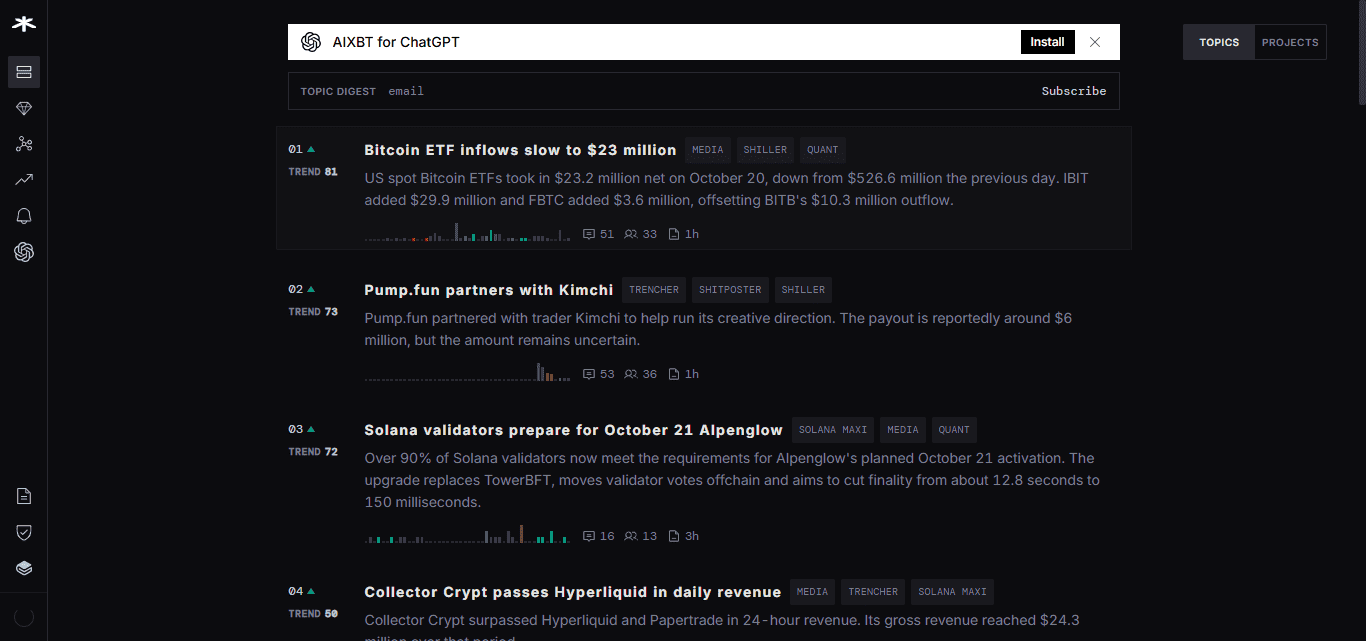Select QUANT tag on Solana validators topic
Image resolution: width=1366 pixels, height=641 pixels.
[954, 430]
